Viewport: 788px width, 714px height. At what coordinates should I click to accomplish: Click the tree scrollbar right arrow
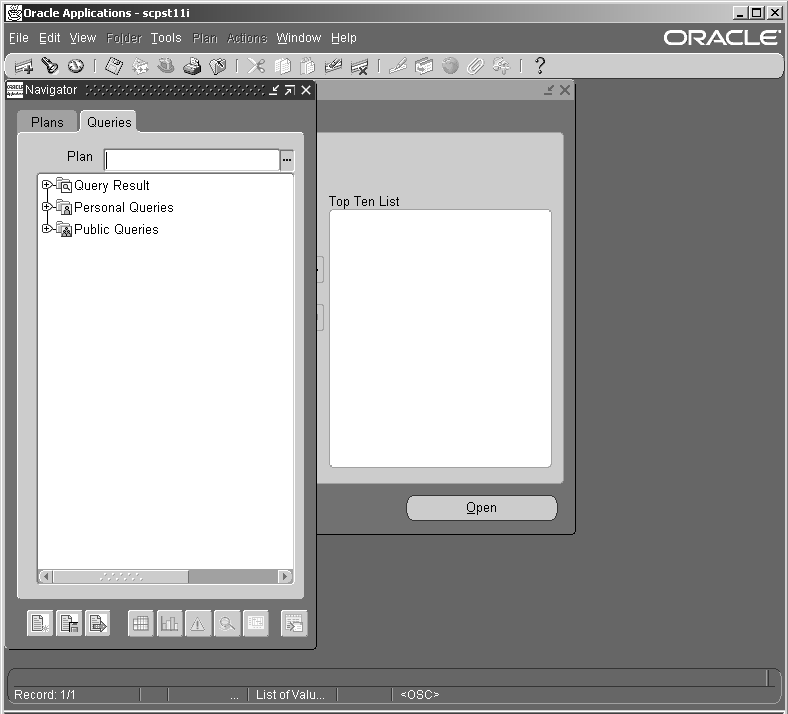(285, 576)
